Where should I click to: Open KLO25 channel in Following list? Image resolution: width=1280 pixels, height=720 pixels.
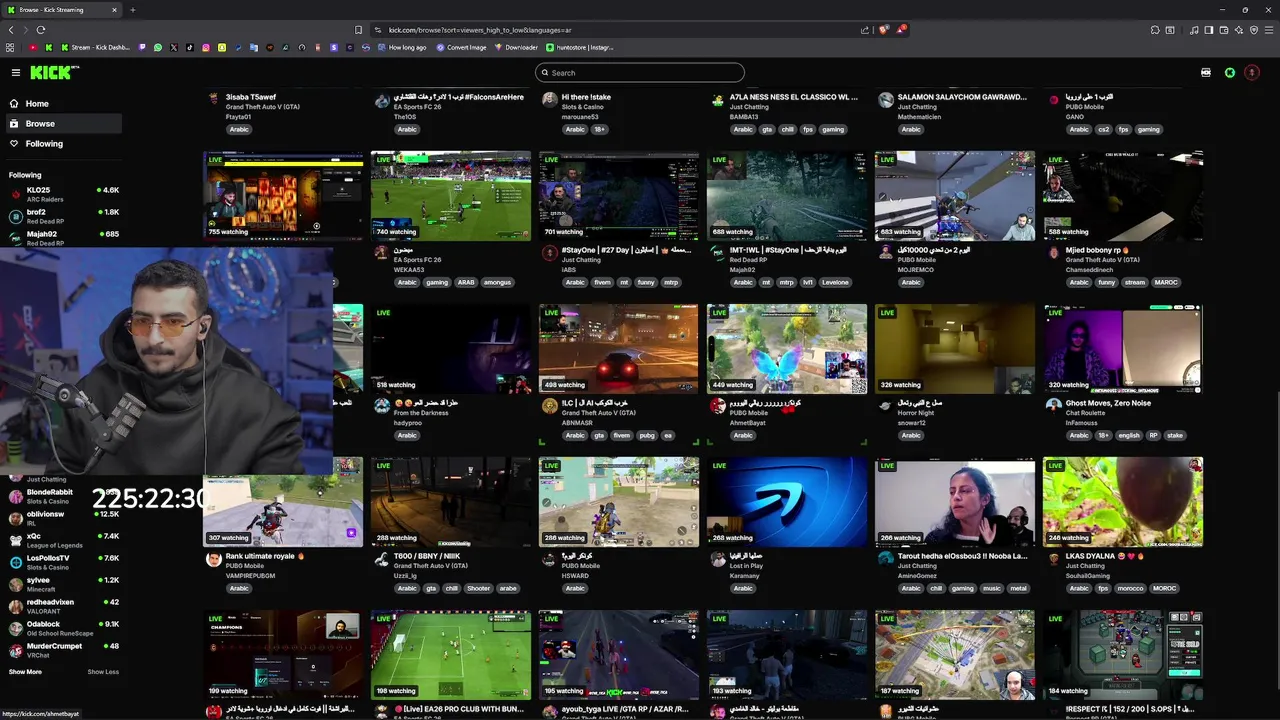[63, 194]
